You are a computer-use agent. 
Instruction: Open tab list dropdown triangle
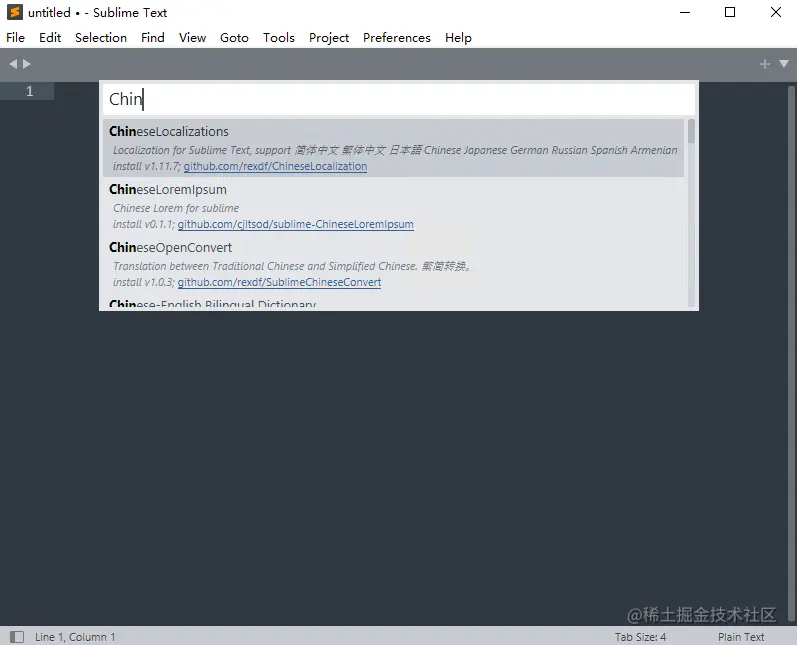[x=784, y=64]
